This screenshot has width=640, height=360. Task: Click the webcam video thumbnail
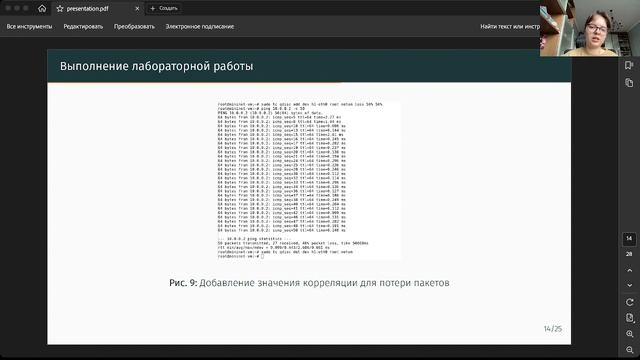click(589, 28)
